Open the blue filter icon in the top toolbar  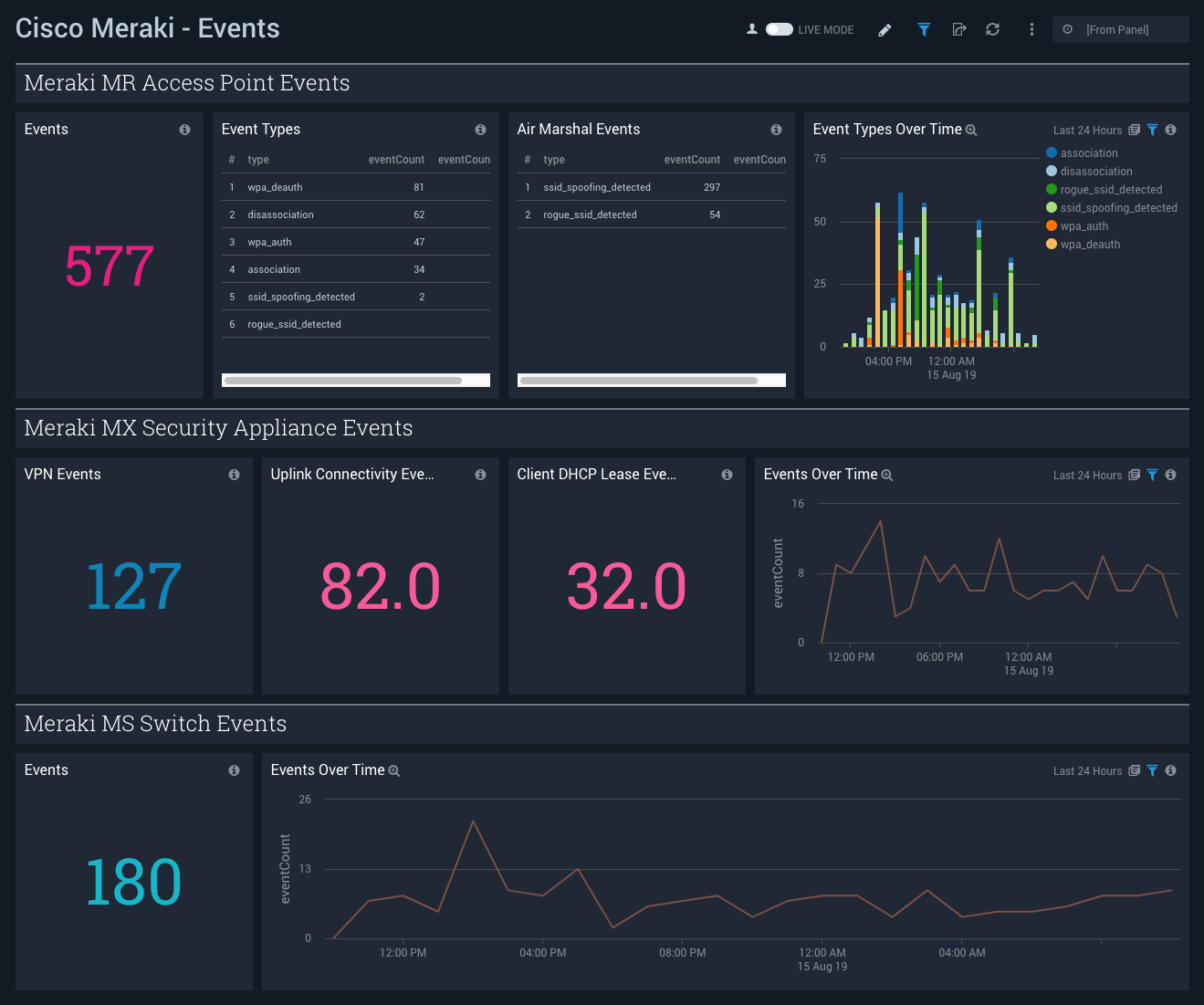coord(923,29)
